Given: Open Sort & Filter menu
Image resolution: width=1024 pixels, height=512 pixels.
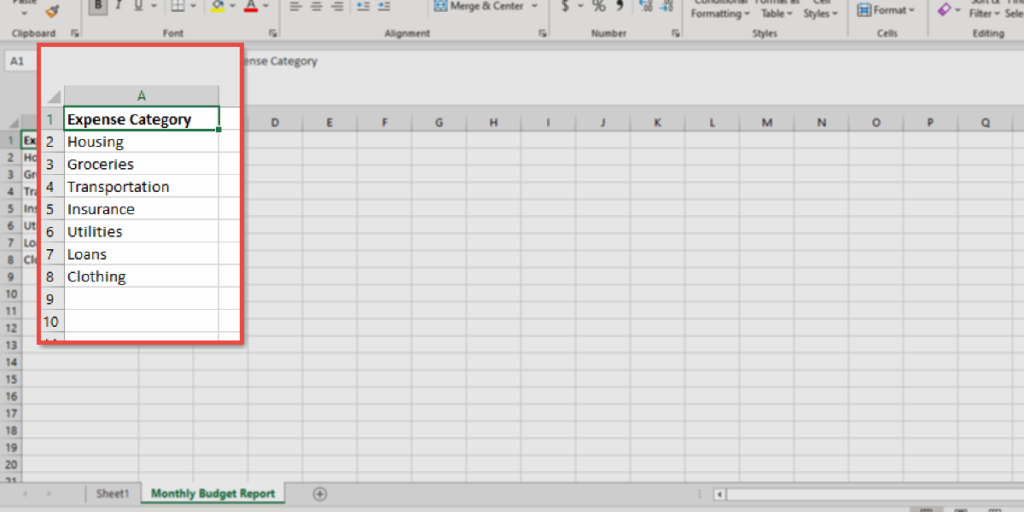Looking at the screenshot, I should (985, 8).
